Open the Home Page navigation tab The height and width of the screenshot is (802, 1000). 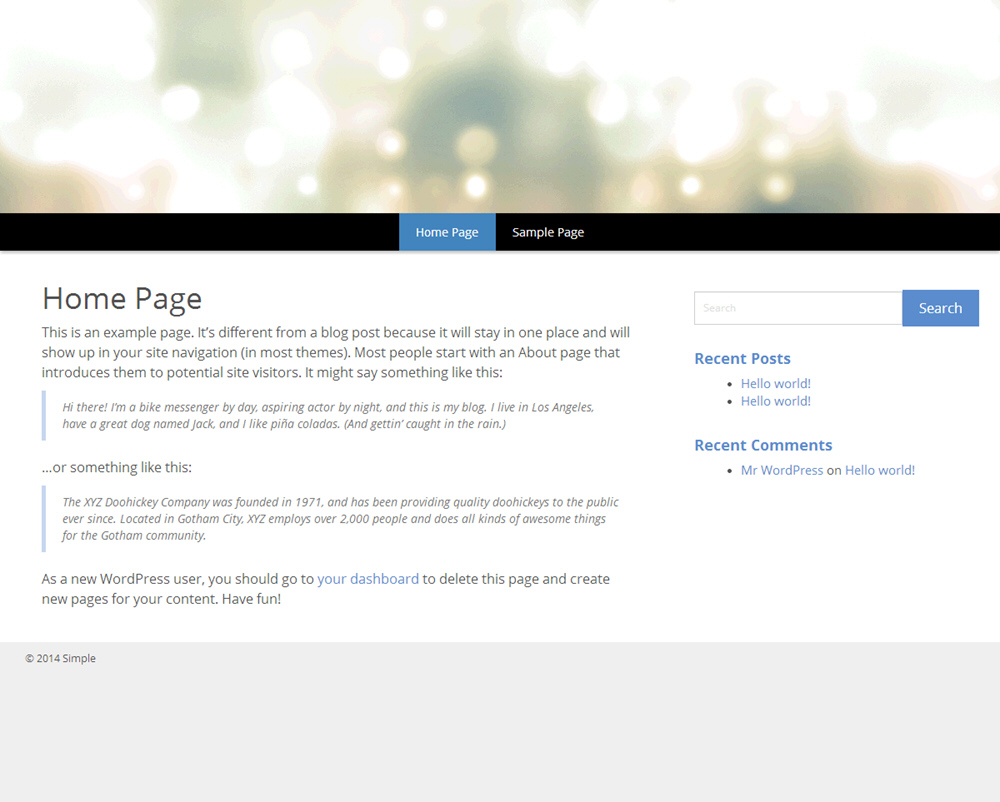(447, 232)
